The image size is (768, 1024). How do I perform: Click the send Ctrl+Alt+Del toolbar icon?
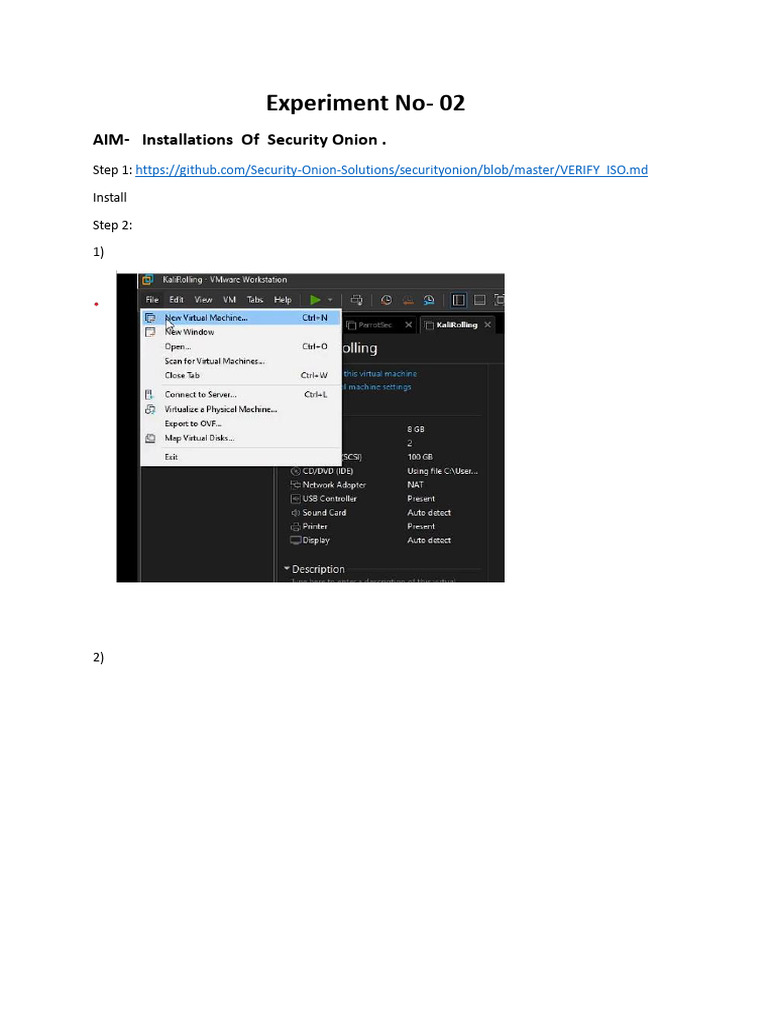[357, 300]
